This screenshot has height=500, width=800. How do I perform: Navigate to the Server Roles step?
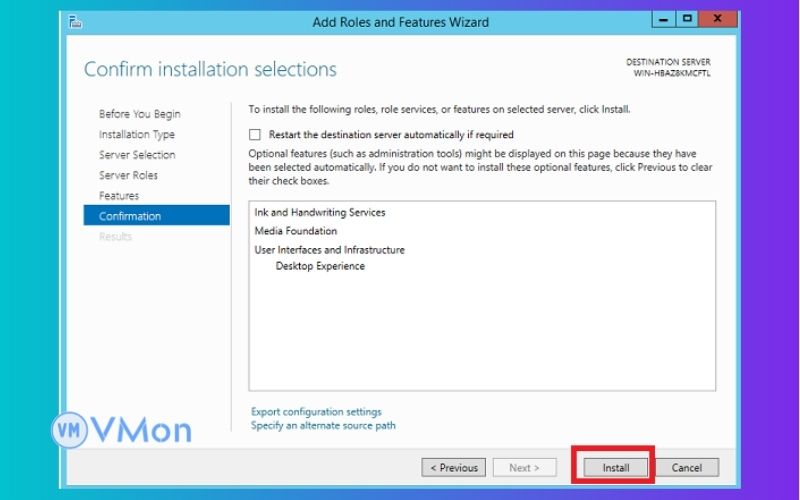pos(128,175)
